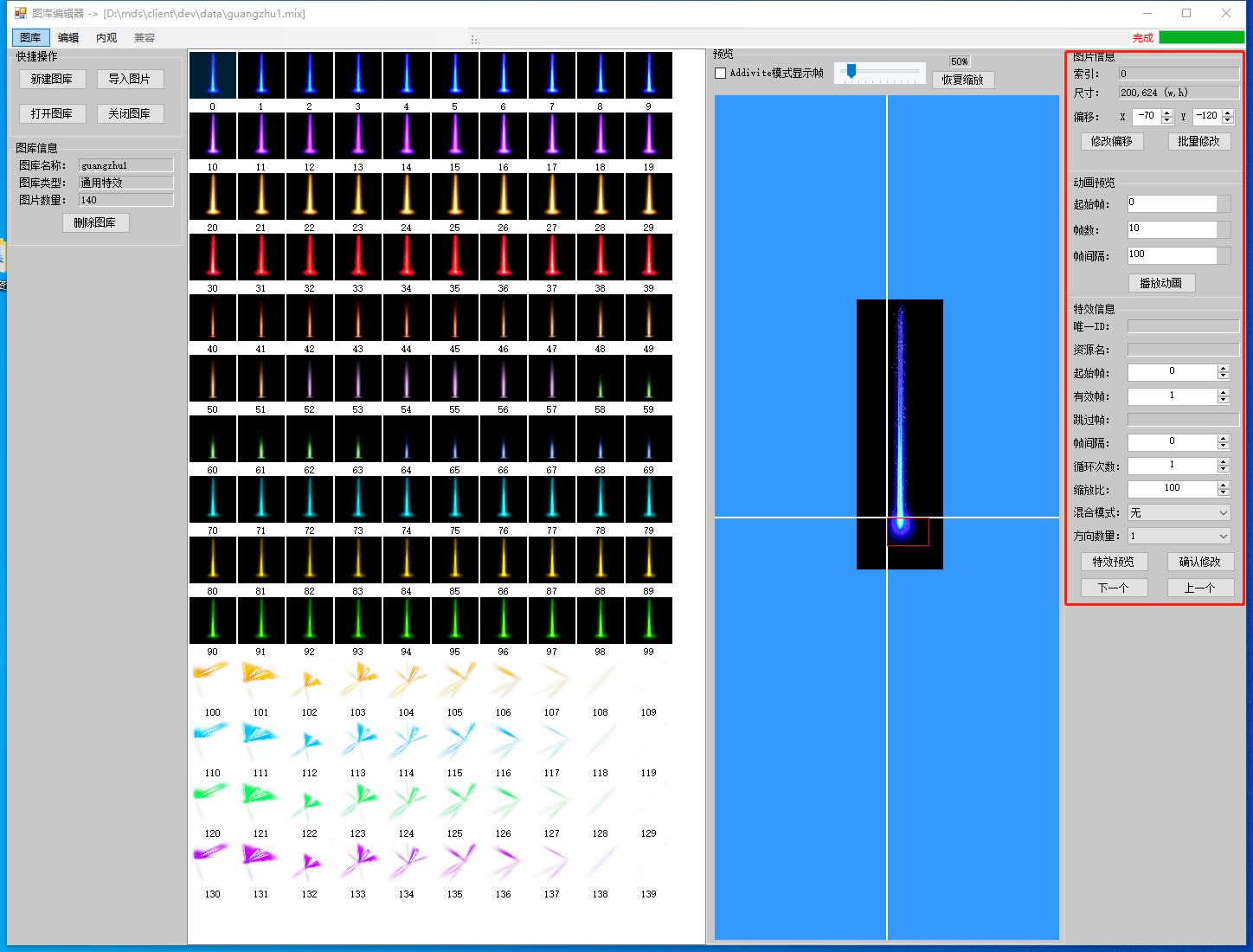
Task: Increase the X offset with the up arrow
Action: pyautogui.click(x=1167, y=113)
